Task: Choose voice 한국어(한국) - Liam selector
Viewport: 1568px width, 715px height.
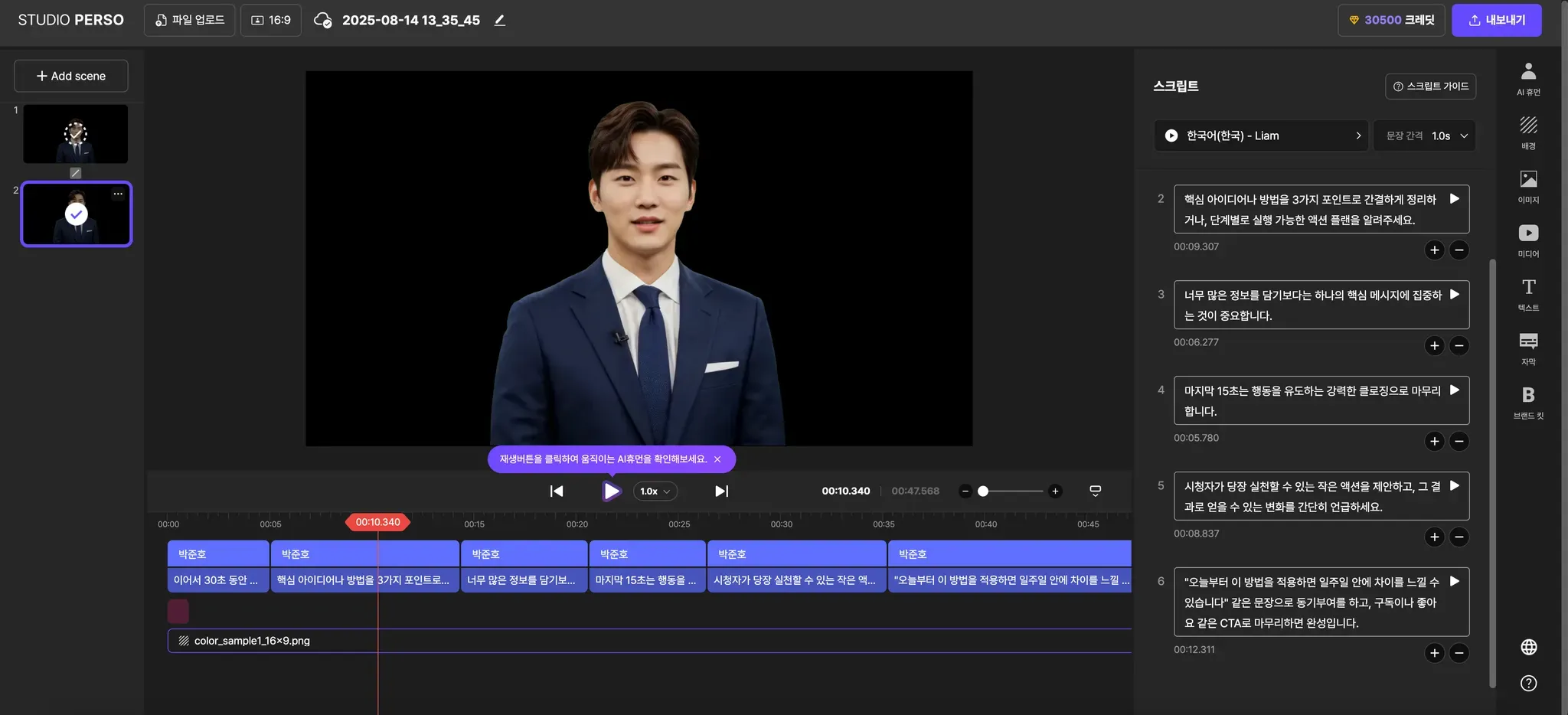Action: (x=1261, y=135)
